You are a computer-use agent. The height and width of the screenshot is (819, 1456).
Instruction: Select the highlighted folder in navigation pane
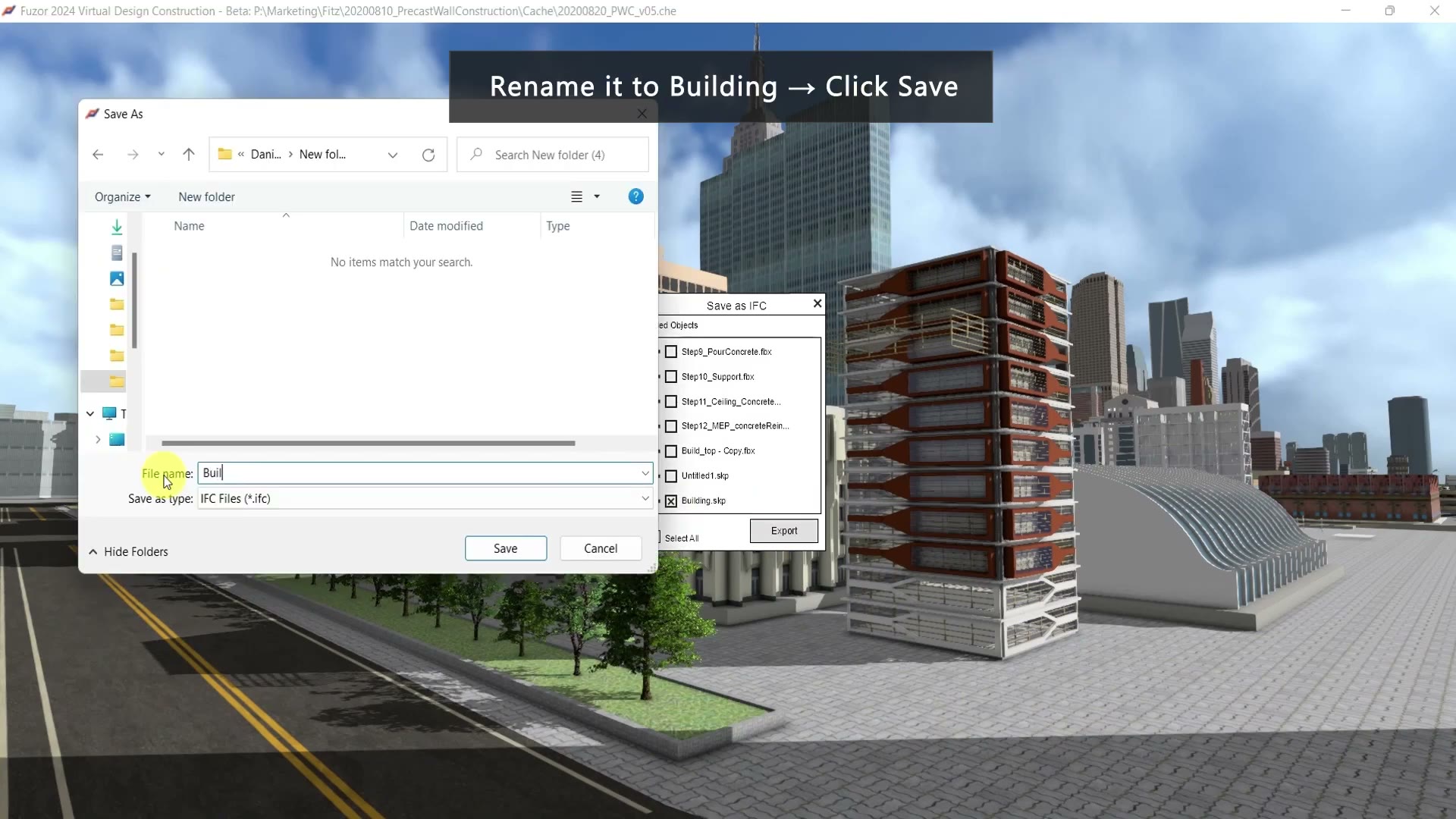(x=117, y=381)
